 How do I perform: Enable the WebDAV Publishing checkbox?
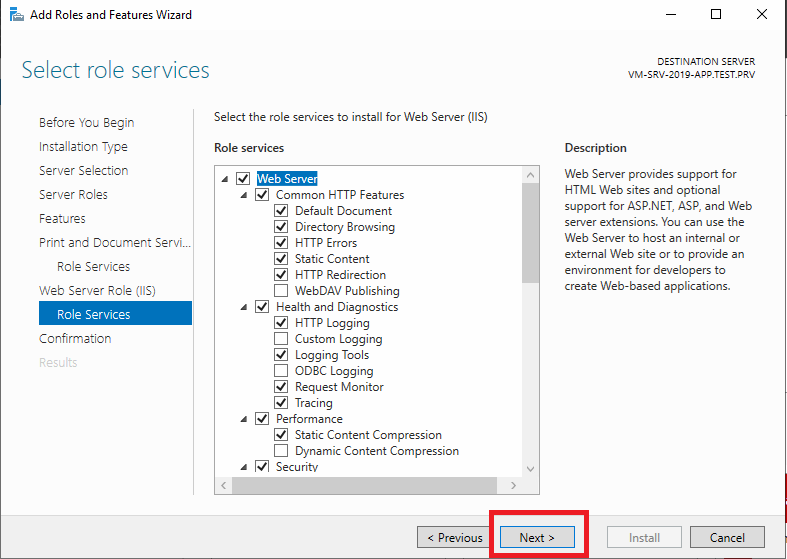tap(281, 291)
